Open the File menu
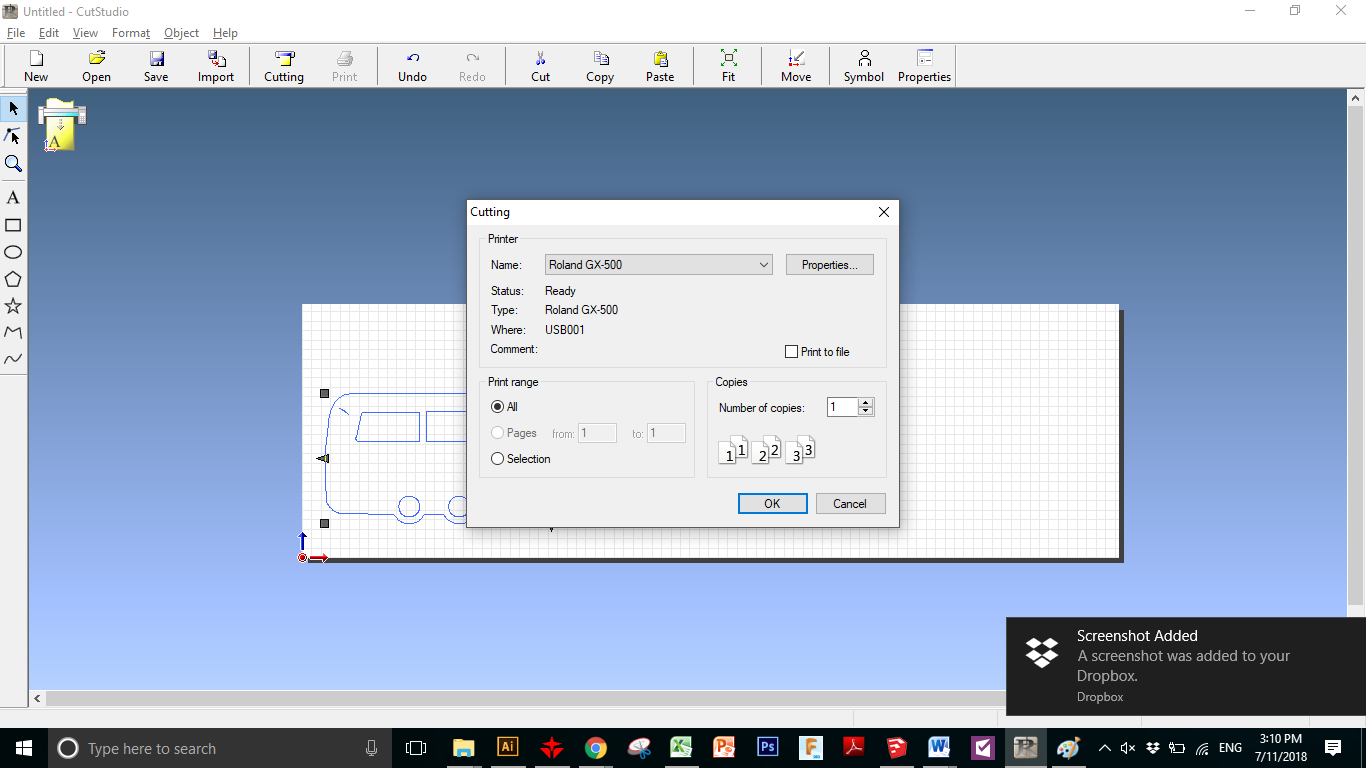 [x=16, y=33]
